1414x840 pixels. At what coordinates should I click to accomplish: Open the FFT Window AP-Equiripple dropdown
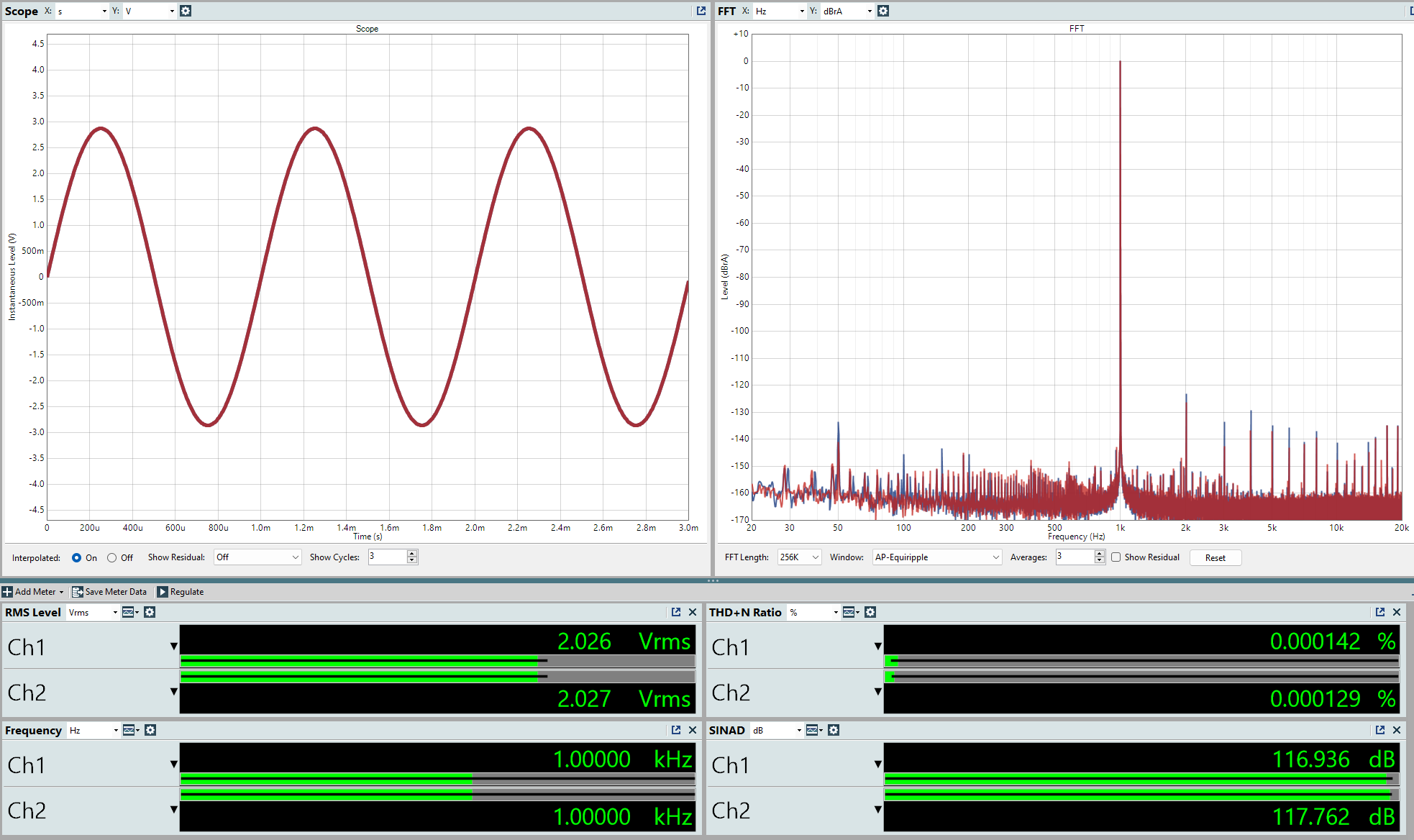coord(936,557)
